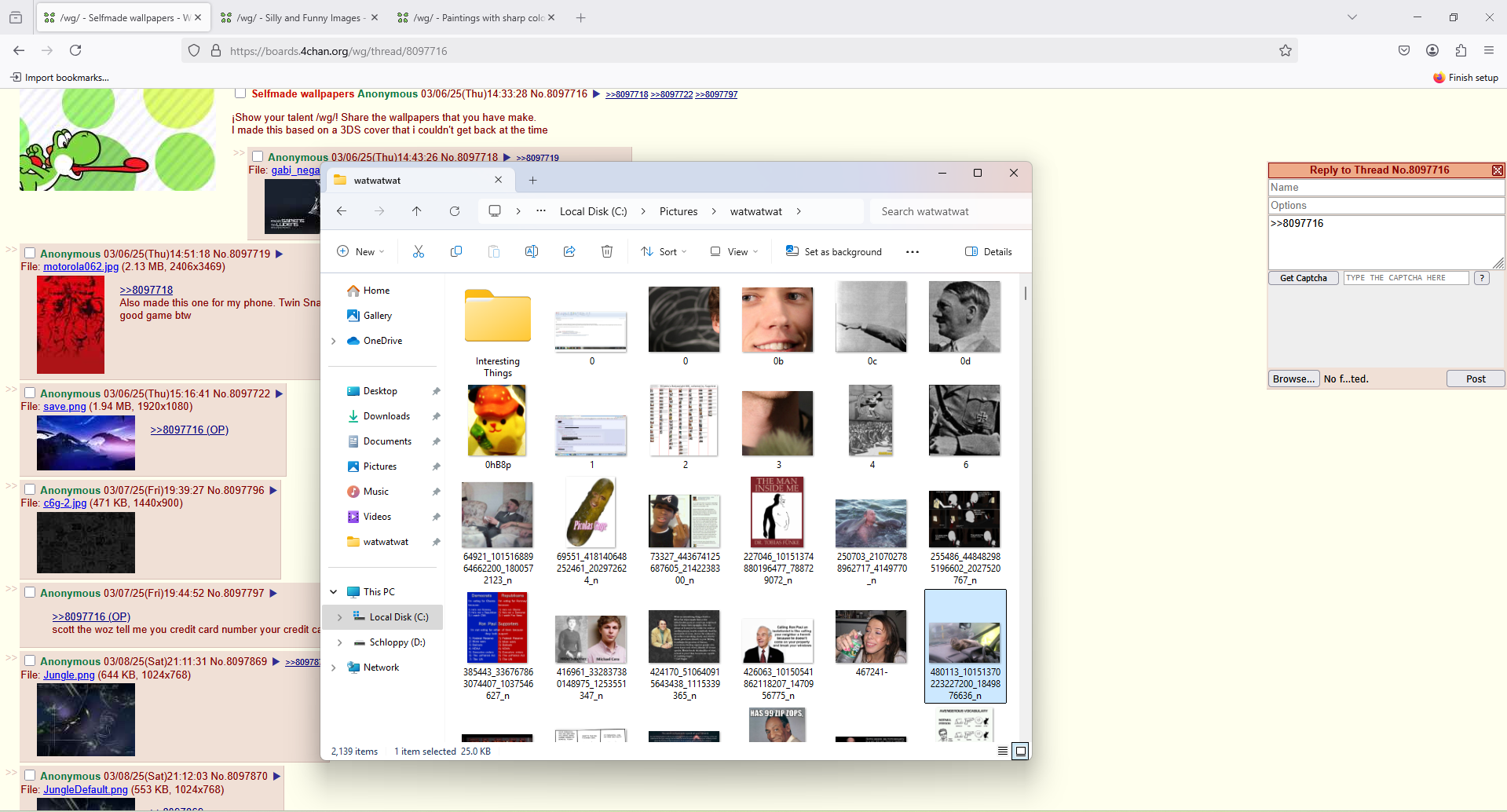This screenshot has width=1507, height=812.
Task: Reload the Firefox page
Action: (75, 50)
